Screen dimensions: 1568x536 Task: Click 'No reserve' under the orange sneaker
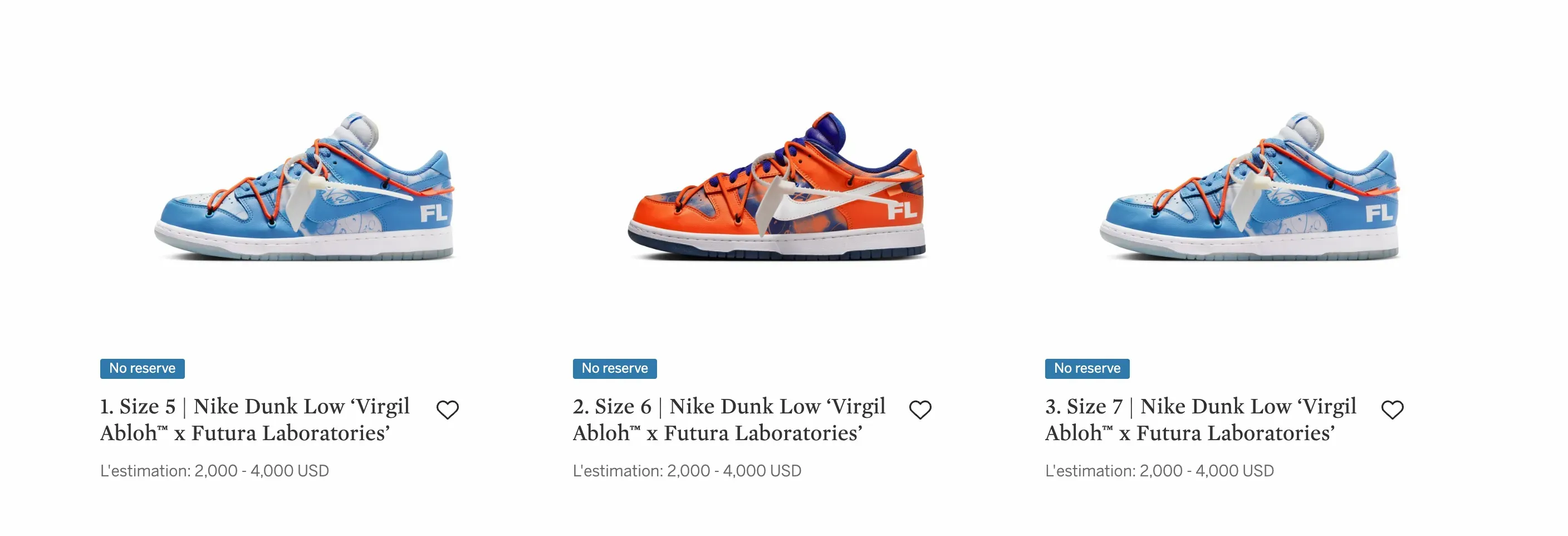pyautogui.click(x=614, y=368)
